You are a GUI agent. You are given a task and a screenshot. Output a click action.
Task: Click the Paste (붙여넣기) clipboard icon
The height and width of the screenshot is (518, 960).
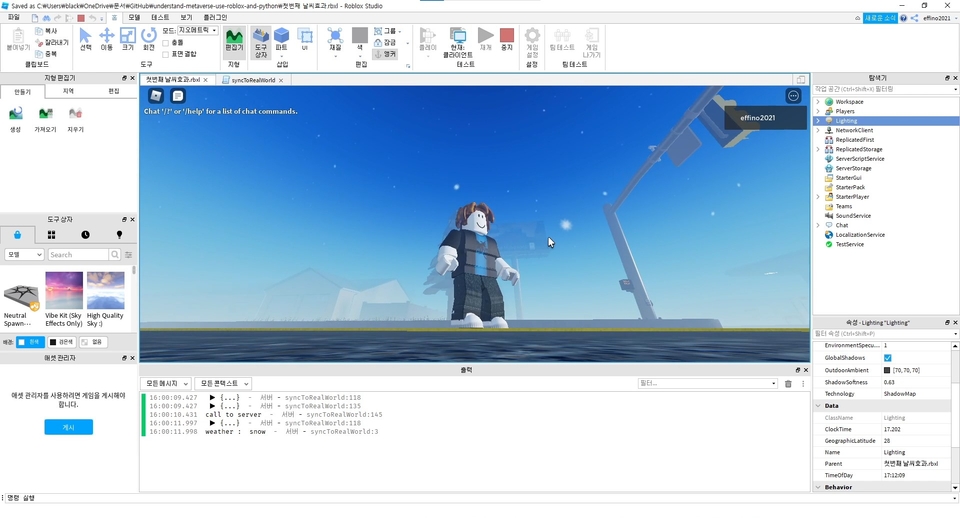click(x=18, y=39)
